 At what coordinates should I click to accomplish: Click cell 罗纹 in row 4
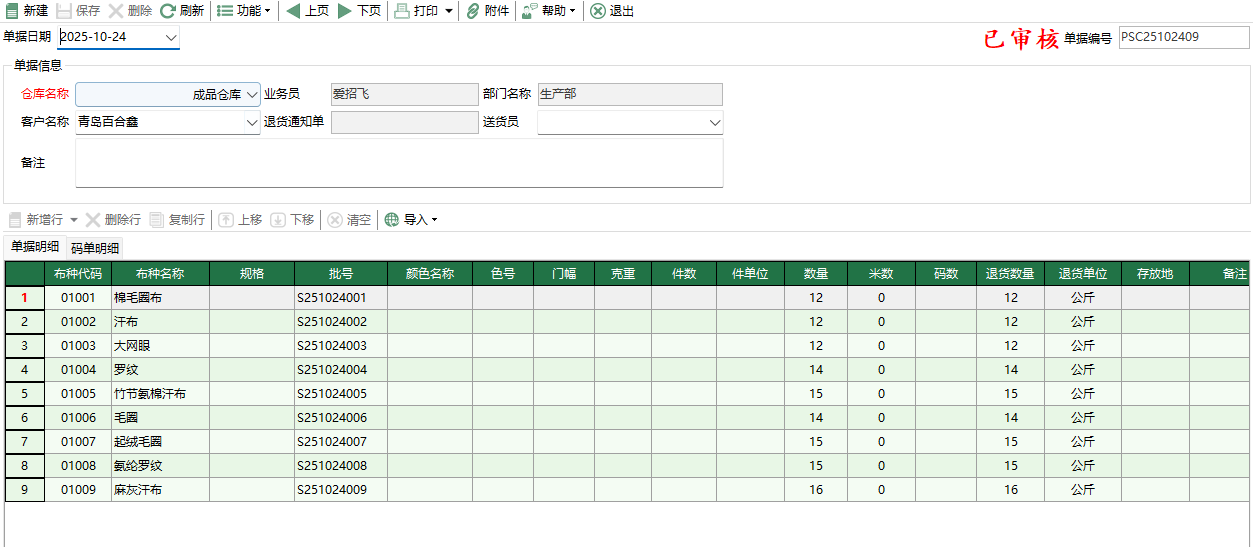(161, 369)
